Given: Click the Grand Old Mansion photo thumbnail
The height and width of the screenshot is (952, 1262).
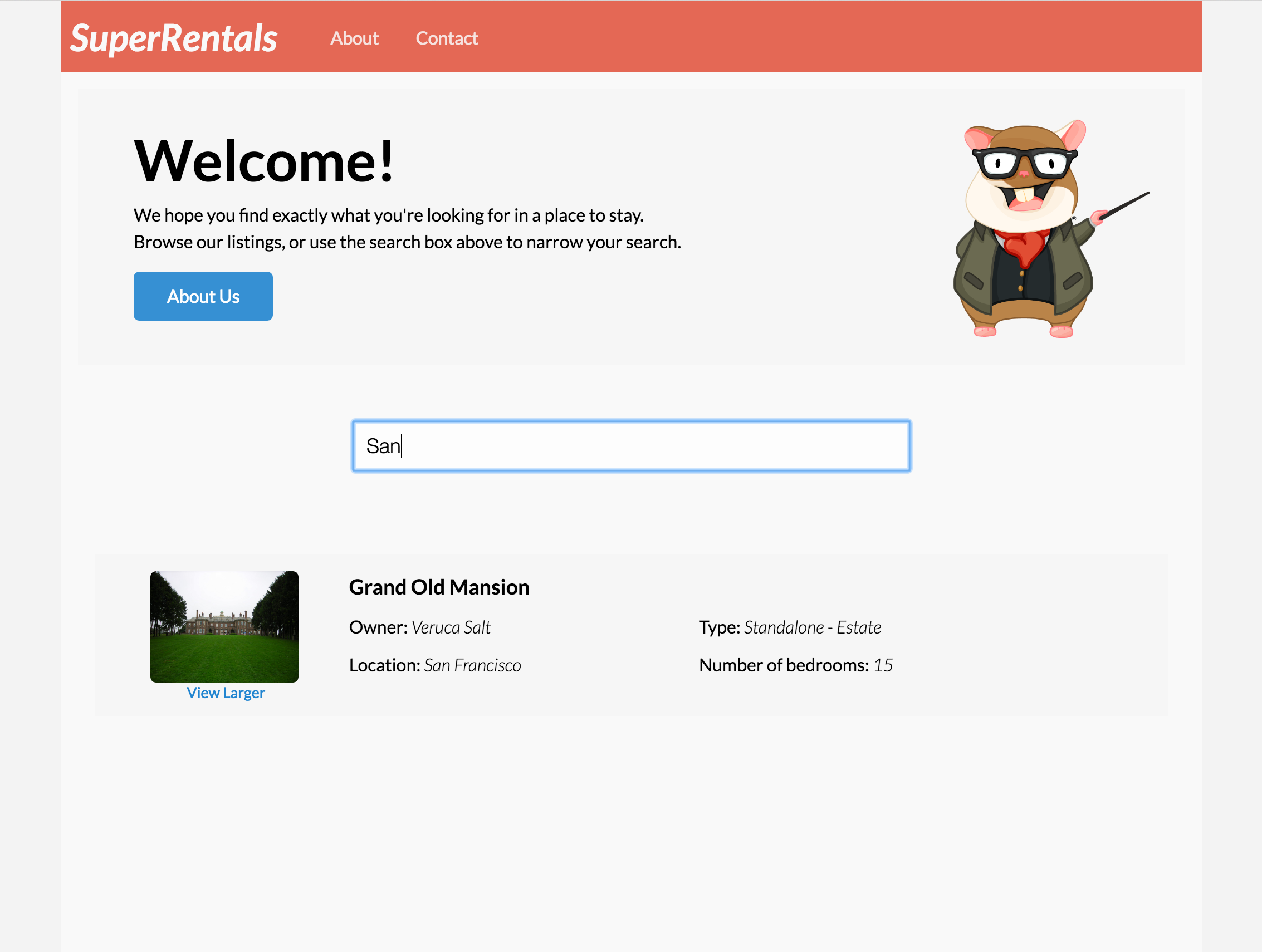Looking at the screenshot, I should [224, 626].
